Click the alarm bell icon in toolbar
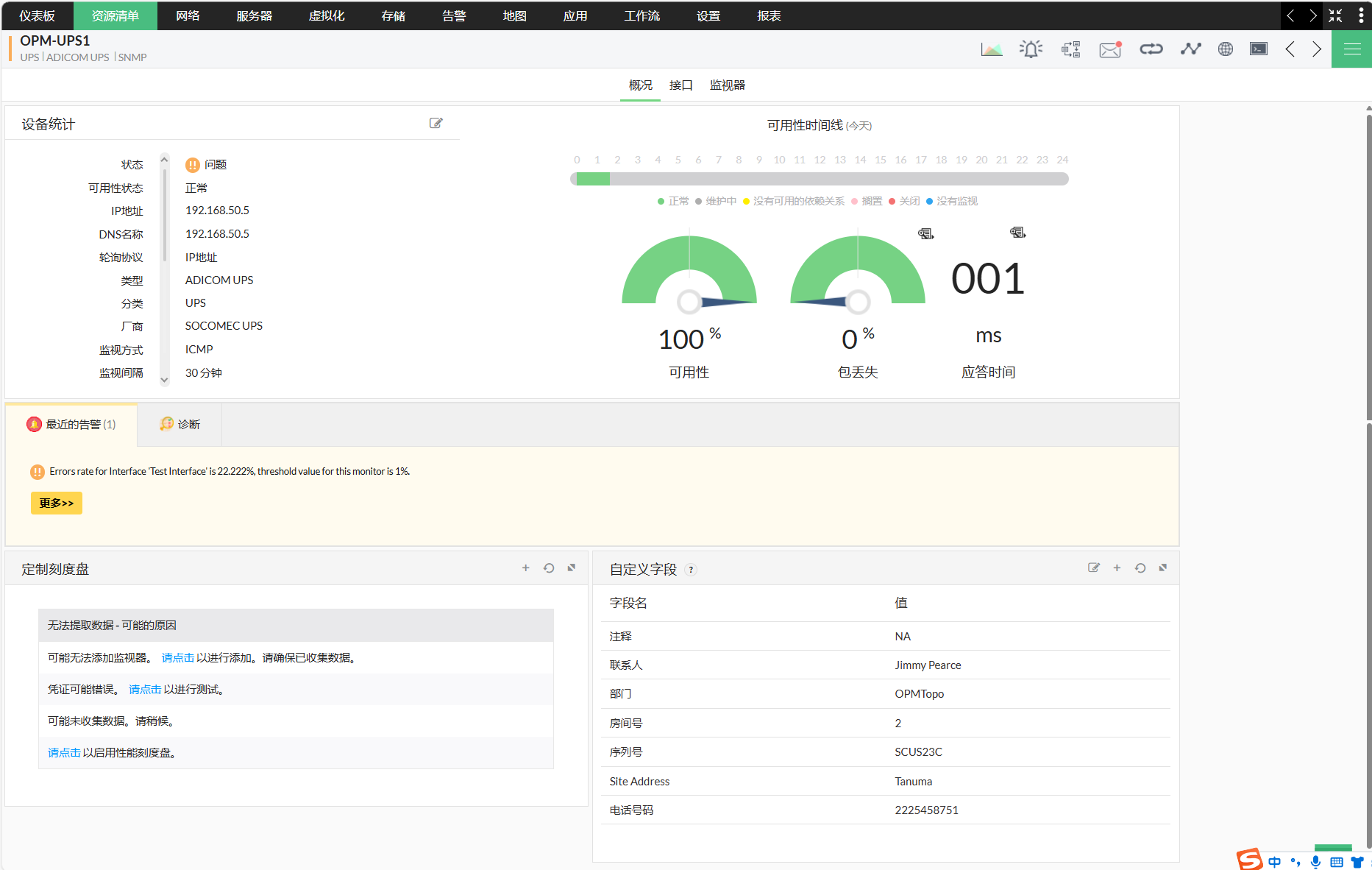Viewport: 1372px width, 870px height. (x=1031, y=49)
